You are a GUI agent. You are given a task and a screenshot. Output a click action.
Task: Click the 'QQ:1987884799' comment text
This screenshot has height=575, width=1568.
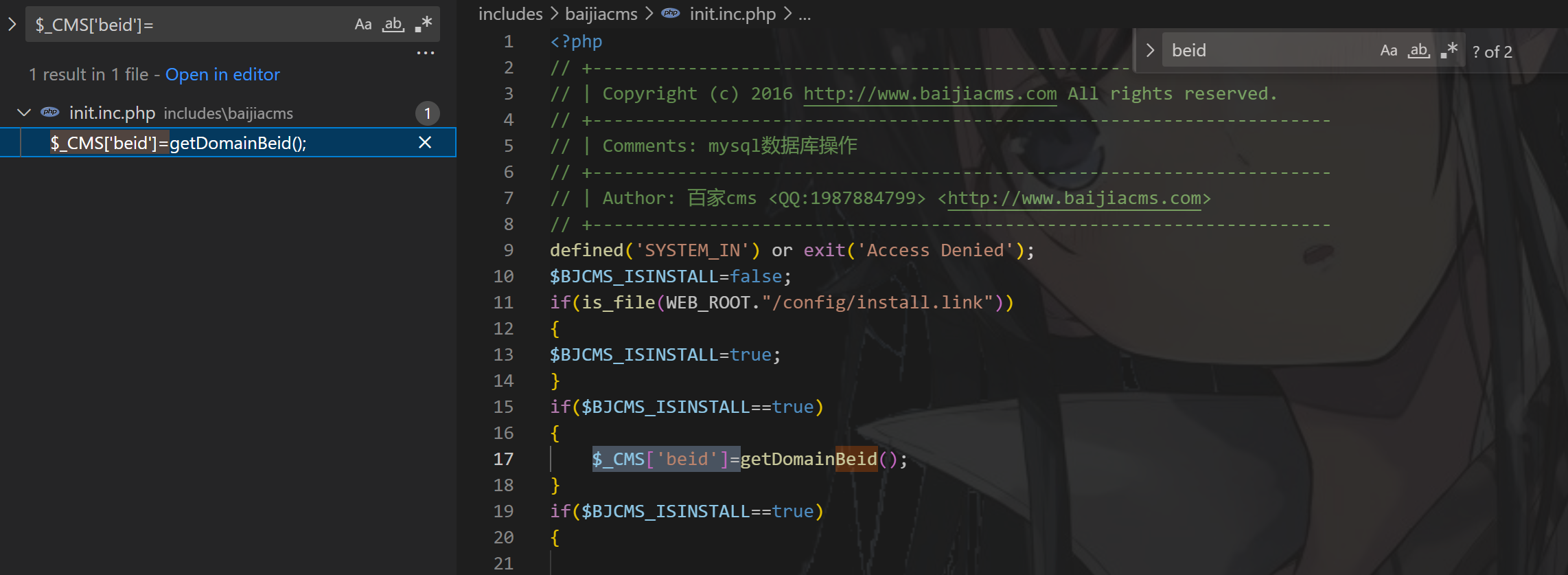pos(846,198)
